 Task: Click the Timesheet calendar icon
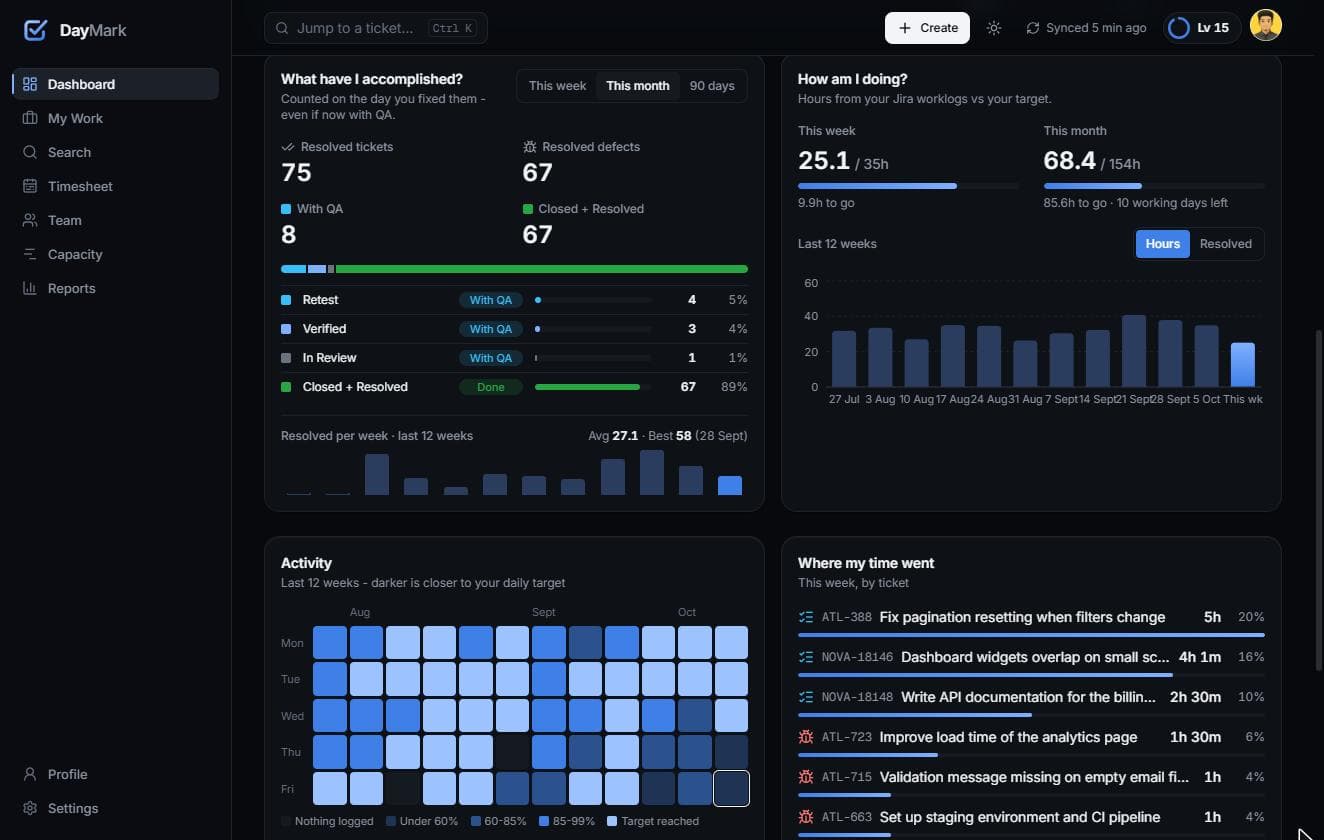[x=30, y=186]
